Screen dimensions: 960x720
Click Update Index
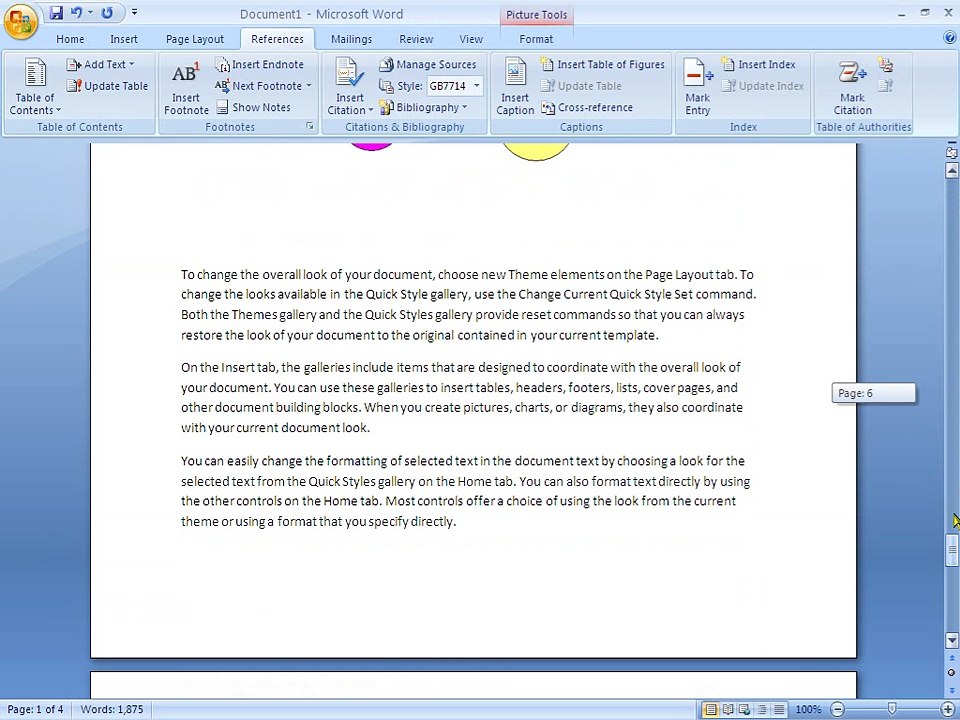pos(762,86)
